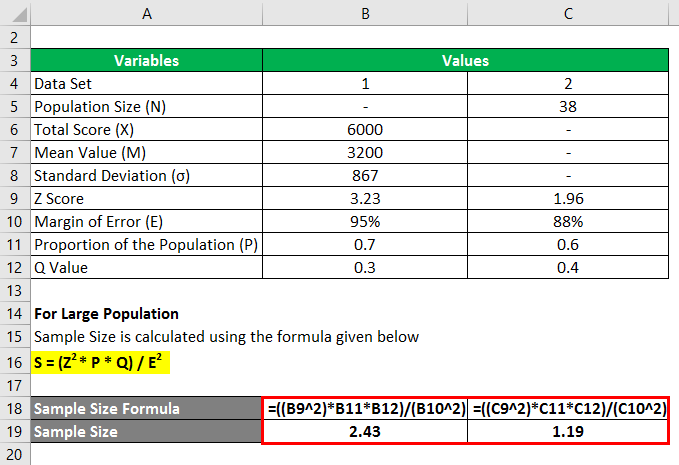Select column A header
This screenshot has height=465, width=679.
pos(147,12)
